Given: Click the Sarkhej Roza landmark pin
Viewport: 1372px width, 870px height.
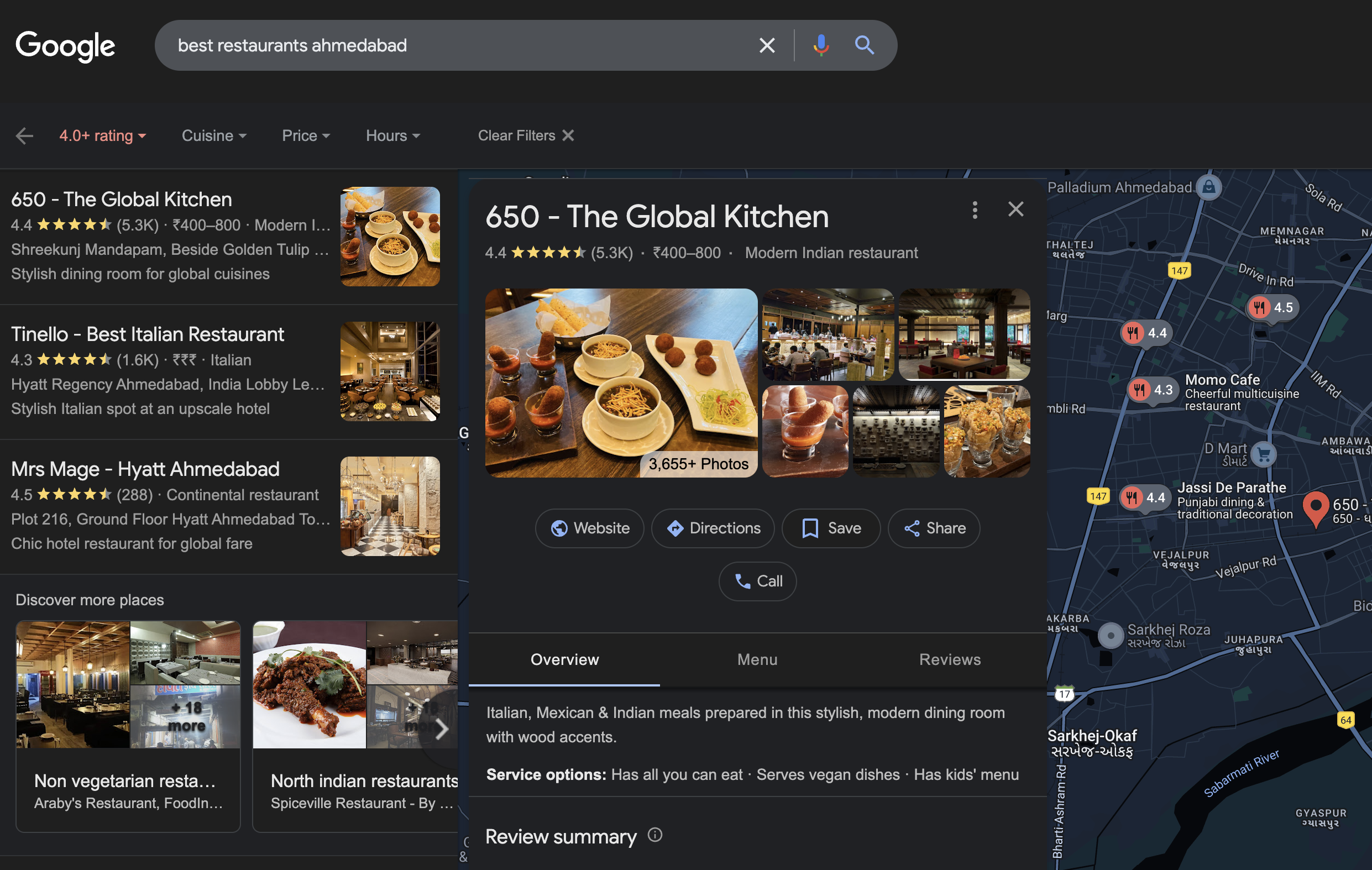Looking at the screenshot, I should coord(1111,635).
